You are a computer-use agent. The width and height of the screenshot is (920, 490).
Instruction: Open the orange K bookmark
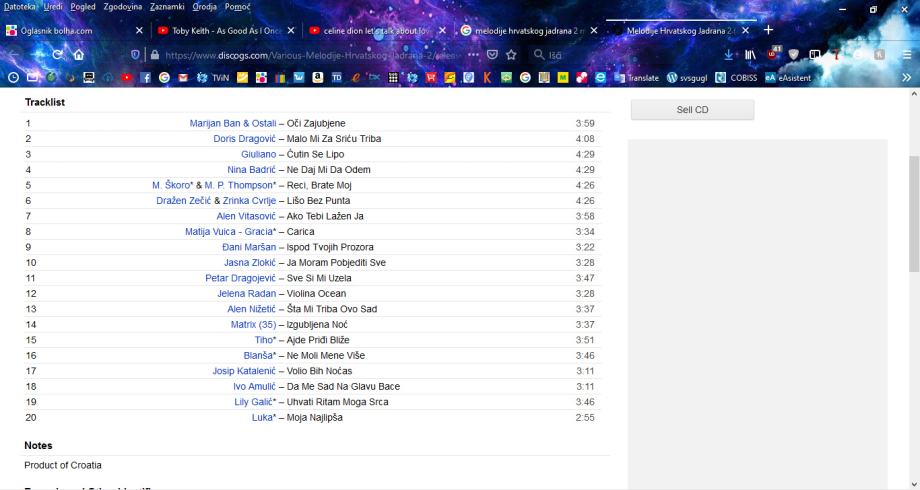click(x=487, y=77)
